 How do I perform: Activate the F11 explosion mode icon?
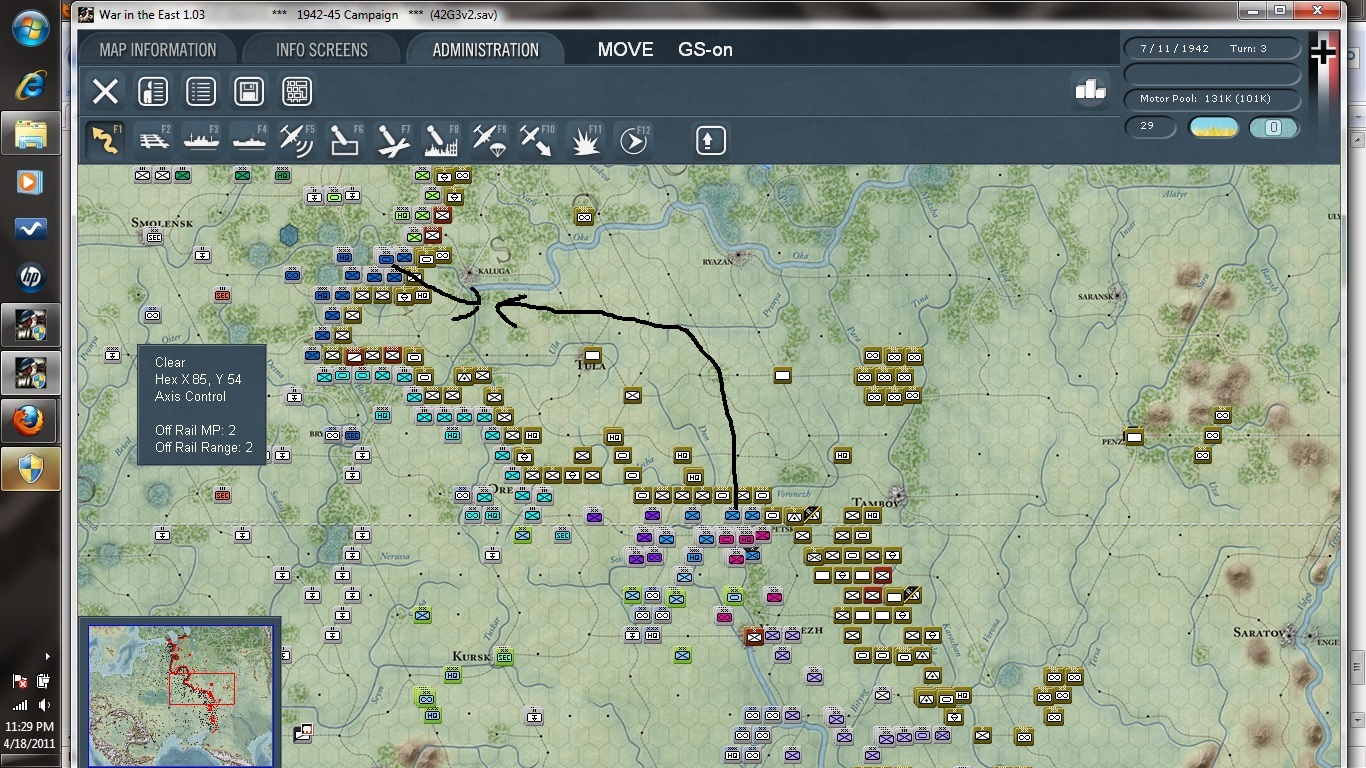tap(586, 140)
